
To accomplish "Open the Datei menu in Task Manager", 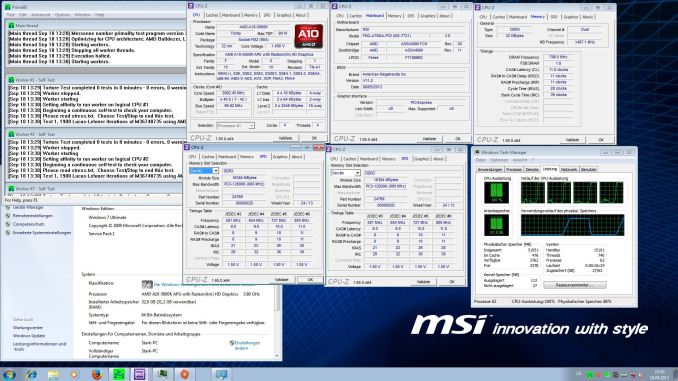I will [x=481, y=160].
